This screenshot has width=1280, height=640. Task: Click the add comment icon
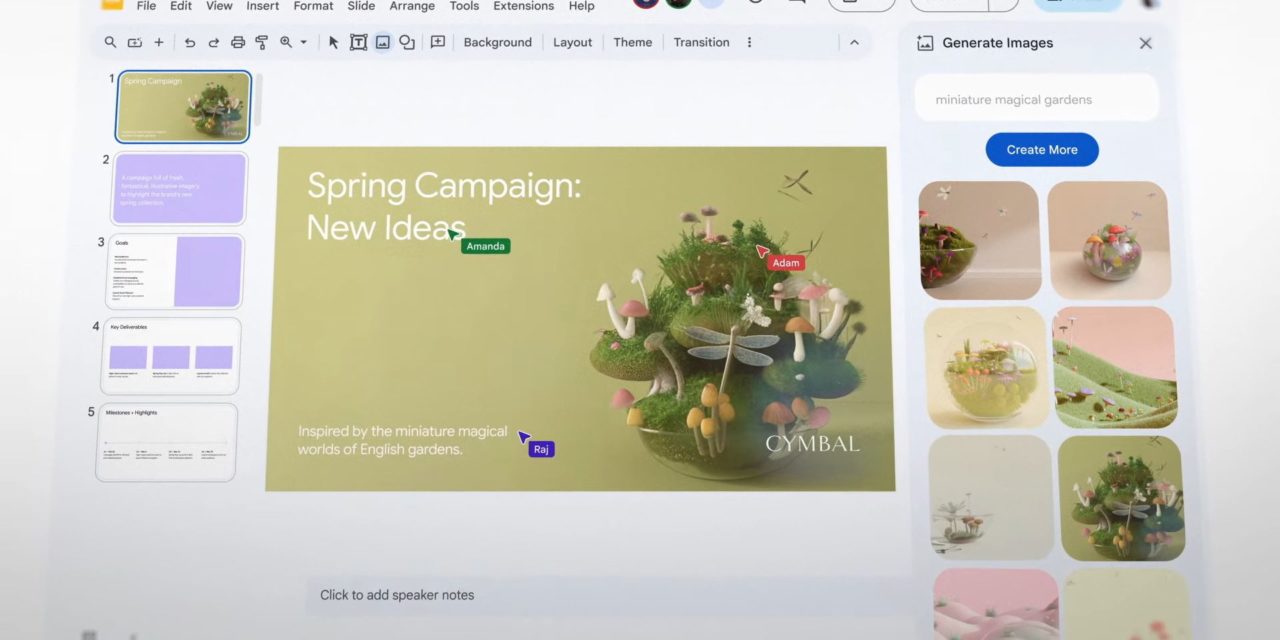(437, 42)
